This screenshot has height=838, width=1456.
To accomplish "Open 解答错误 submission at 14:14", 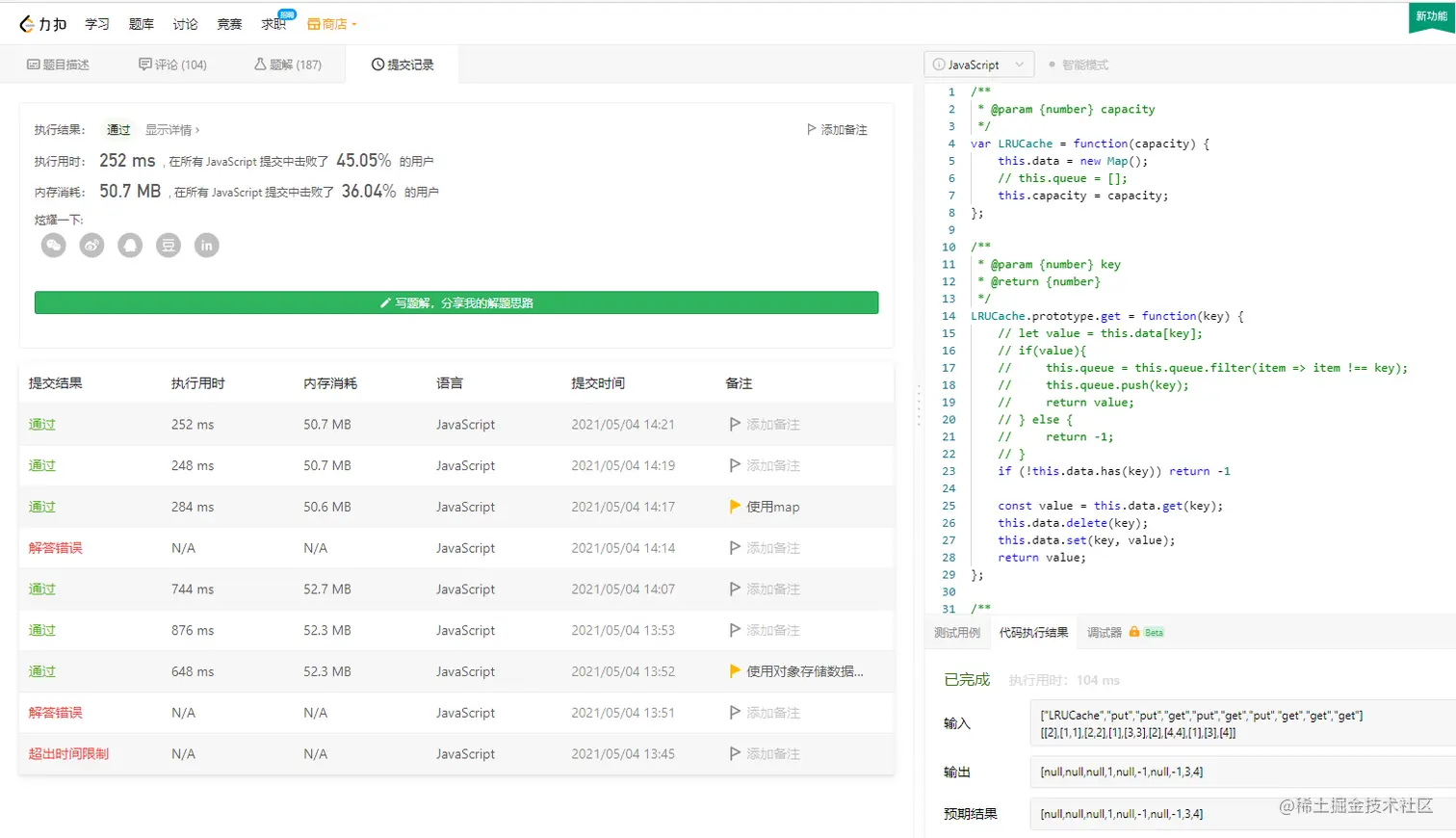I will tap(55, 548).
